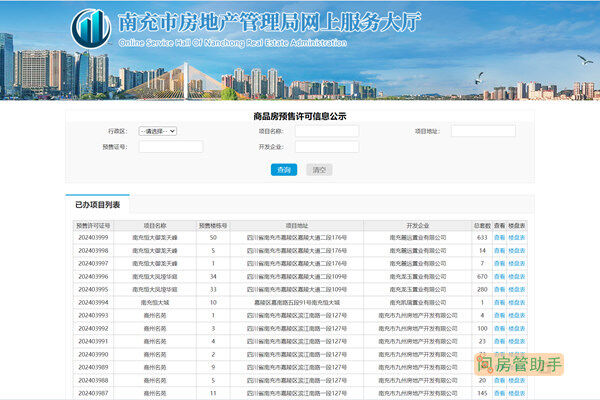Open 楼盘表 link for permit 202403994
Image resolution: width=600 pixels, height=400 pixels.
[517, 302]
